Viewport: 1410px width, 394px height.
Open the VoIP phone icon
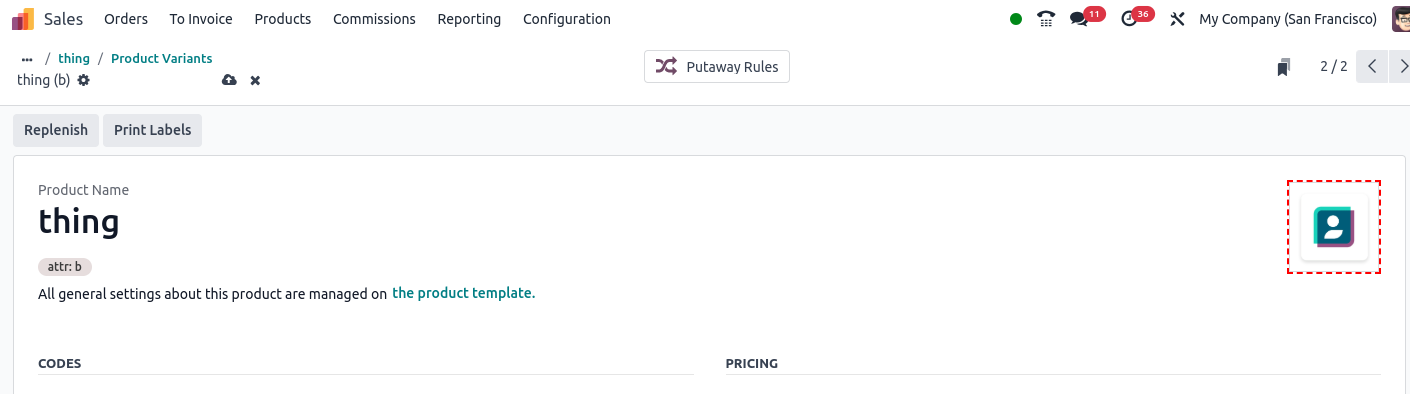tap(1046, 19)
